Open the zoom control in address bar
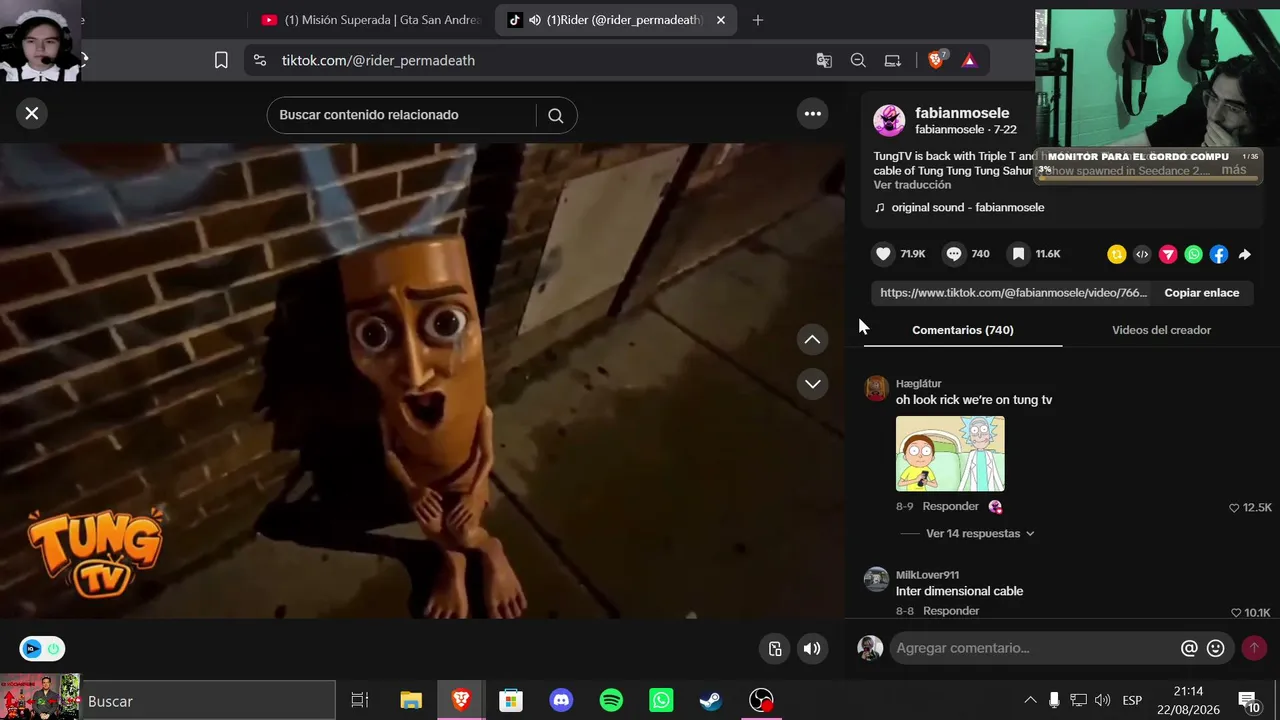 click(x=858, y=60)
